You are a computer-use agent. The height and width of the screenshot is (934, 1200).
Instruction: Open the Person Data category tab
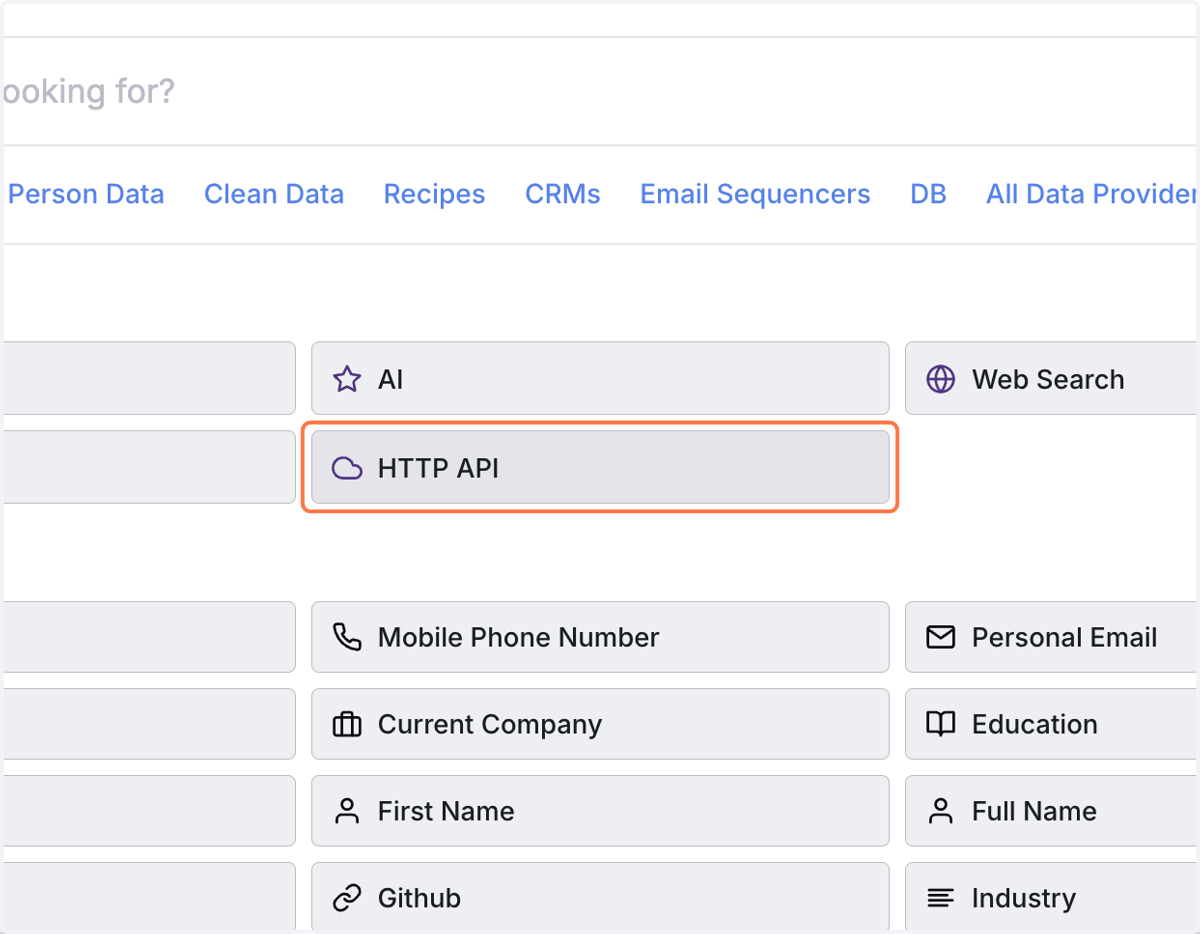pos(86,194)
